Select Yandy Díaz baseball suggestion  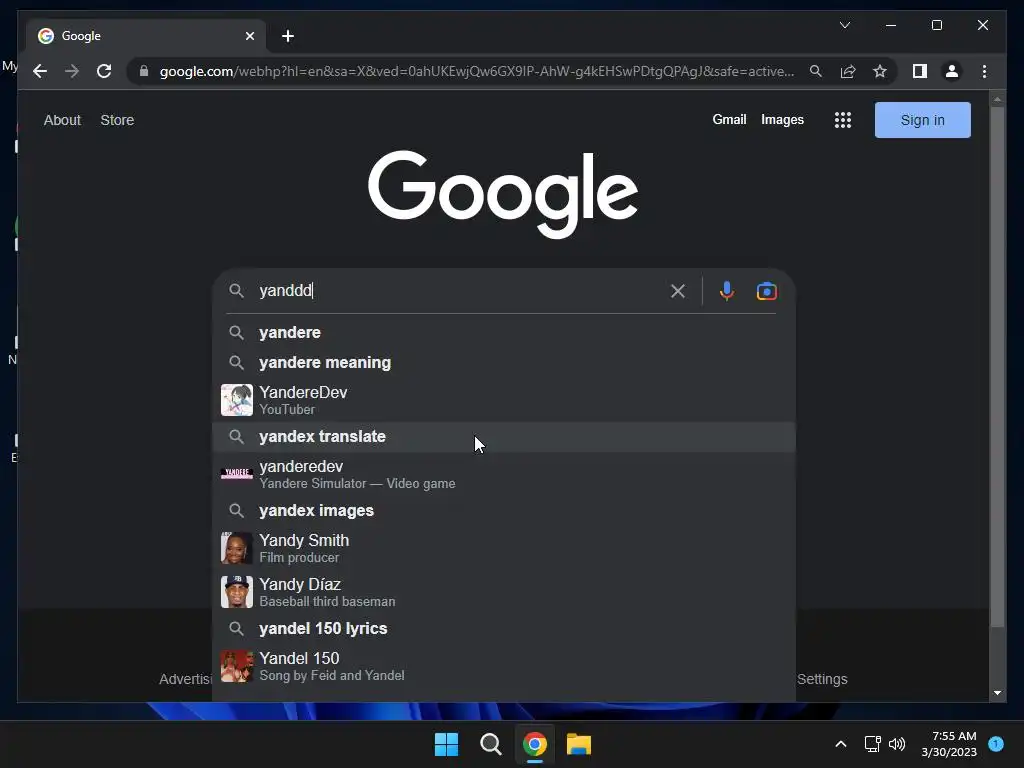pos(504,592)
